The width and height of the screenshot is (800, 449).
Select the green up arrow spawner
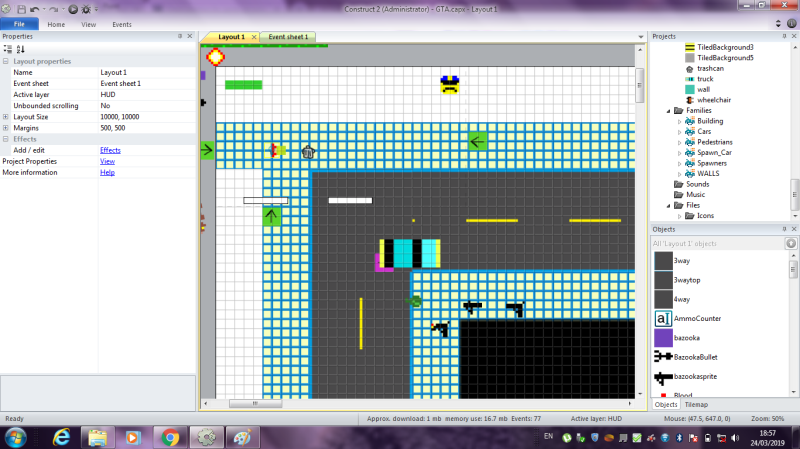coord(271,216)
